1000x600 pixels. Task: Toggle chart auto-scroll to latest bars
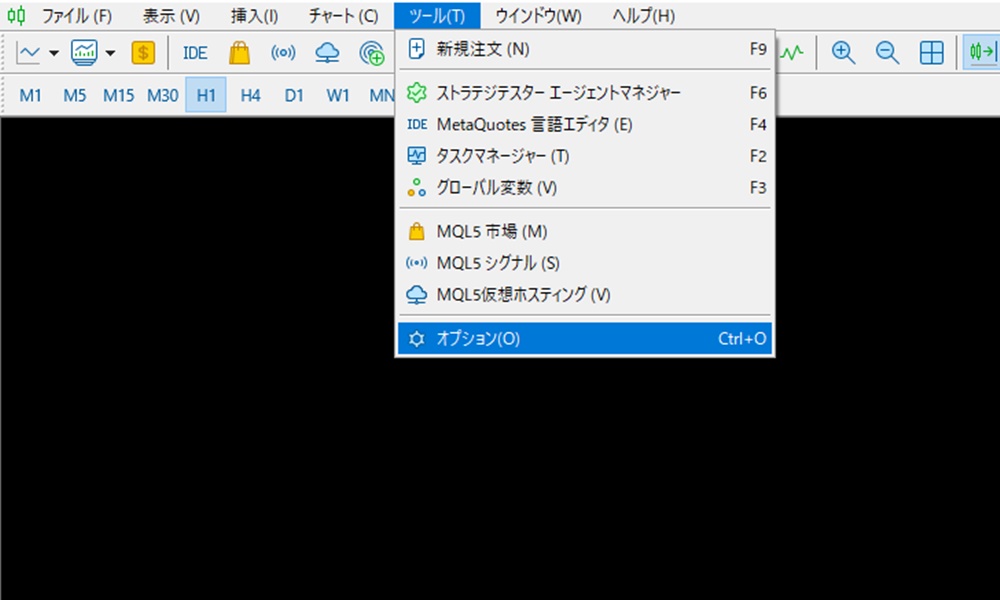click(x=981, y=53)
